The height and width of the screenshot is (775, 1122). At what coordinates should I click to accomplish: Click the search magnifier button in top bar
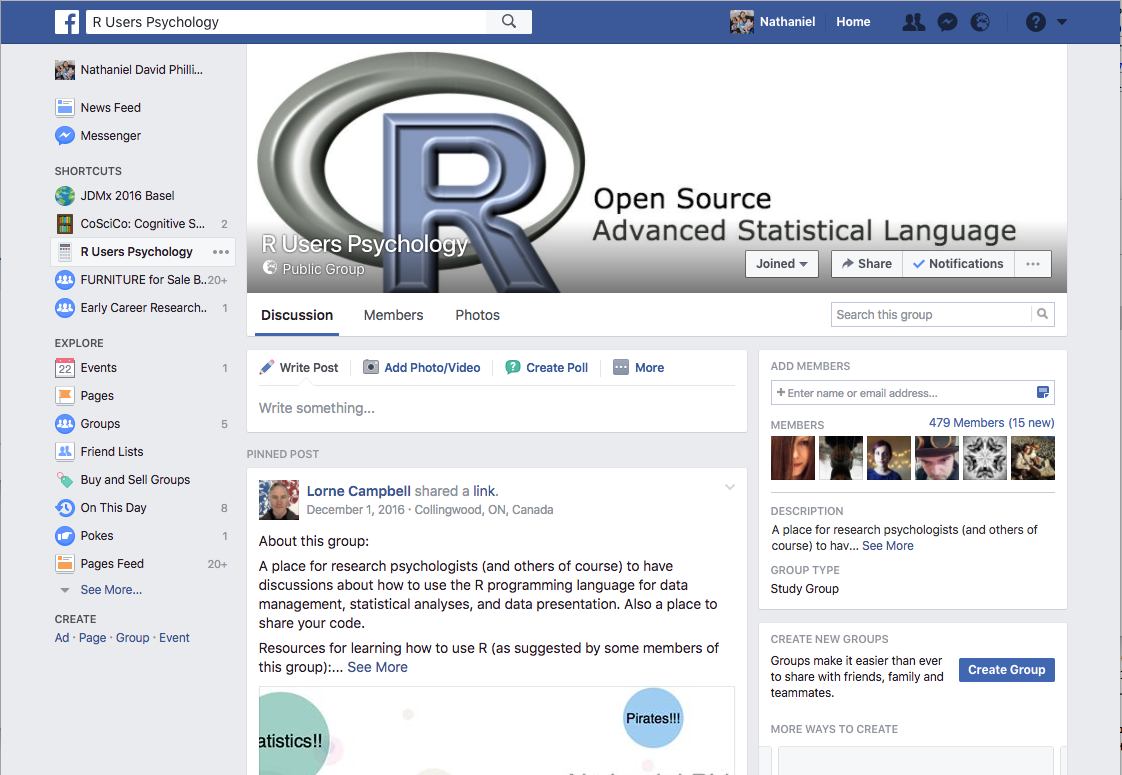pyautogui.click(x=509, y=21)
